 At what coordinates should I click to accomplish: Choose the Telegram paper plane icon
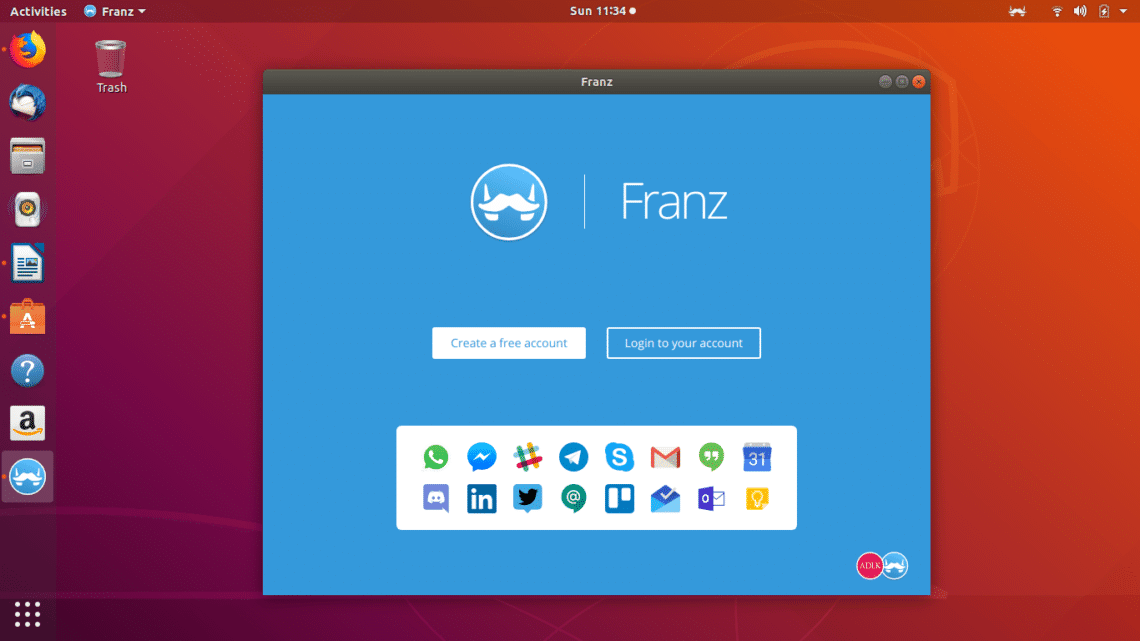click(x=573, y=458)
